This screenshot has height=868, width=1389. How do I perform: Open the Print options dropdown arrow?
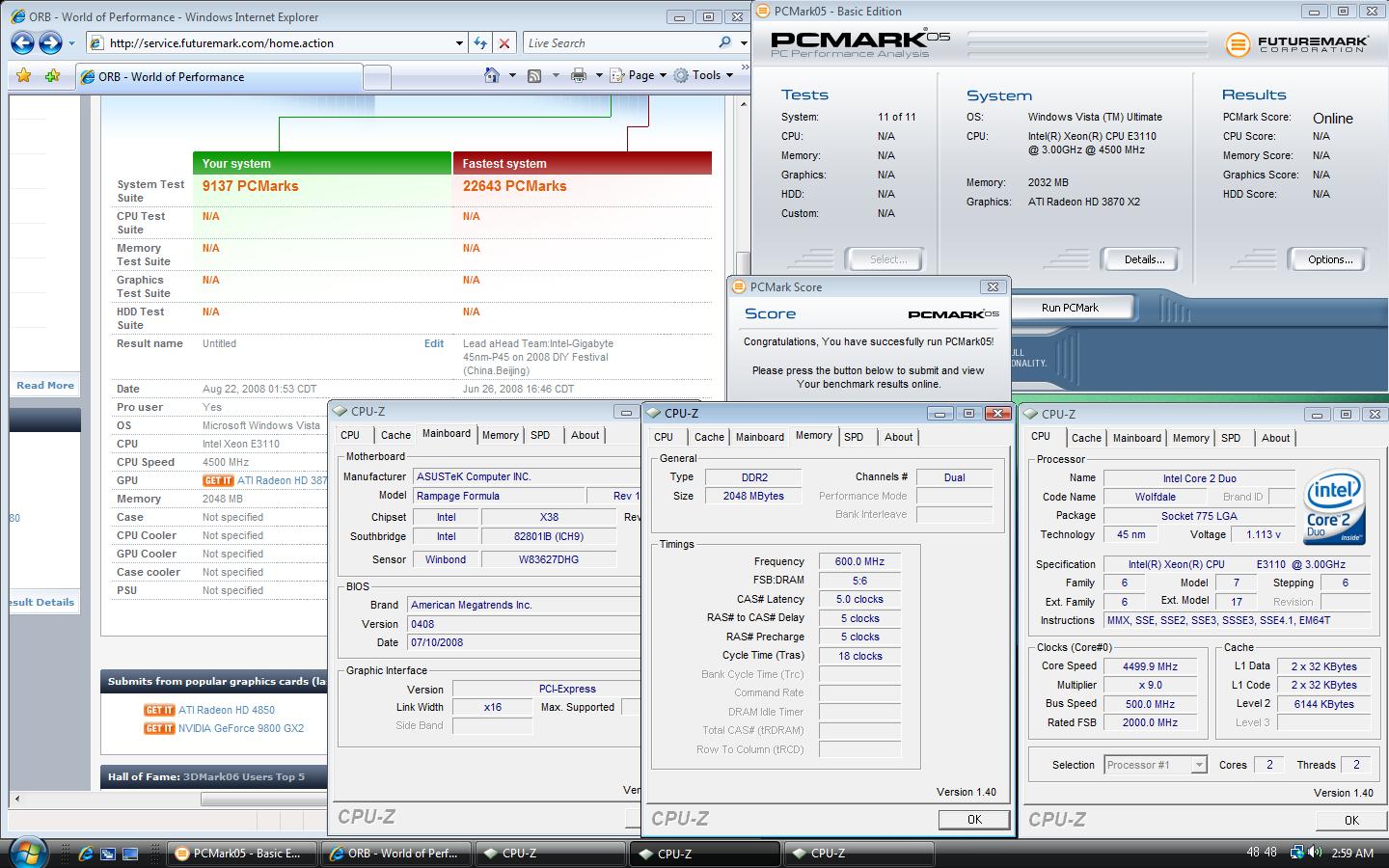point(598,75)
